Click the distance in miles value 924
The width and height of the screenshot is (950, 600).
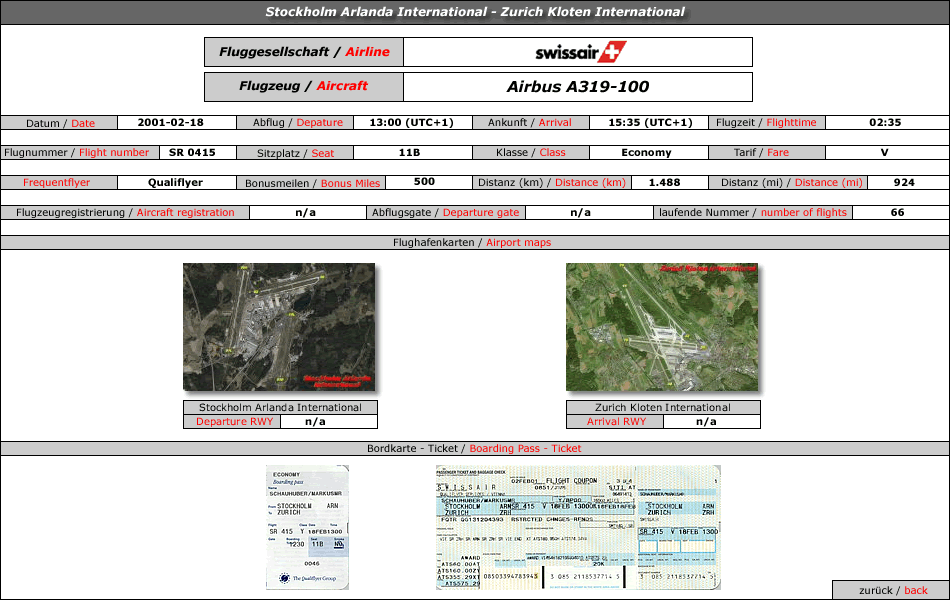pyautogui.click(x=904, y=182)
